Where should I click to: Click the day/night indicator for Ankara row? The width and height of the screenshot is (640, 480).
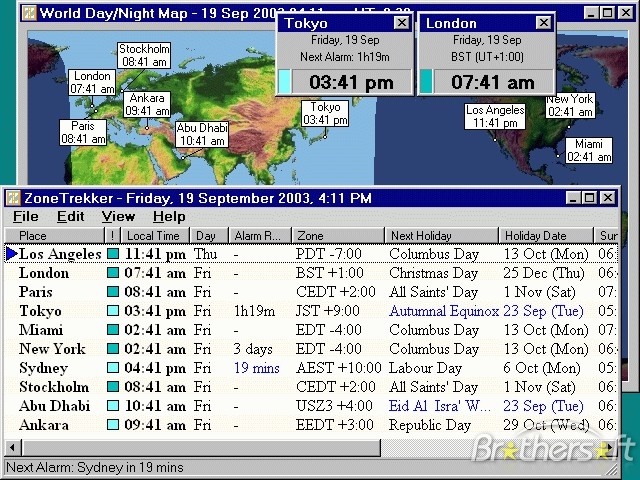point(113,424)
